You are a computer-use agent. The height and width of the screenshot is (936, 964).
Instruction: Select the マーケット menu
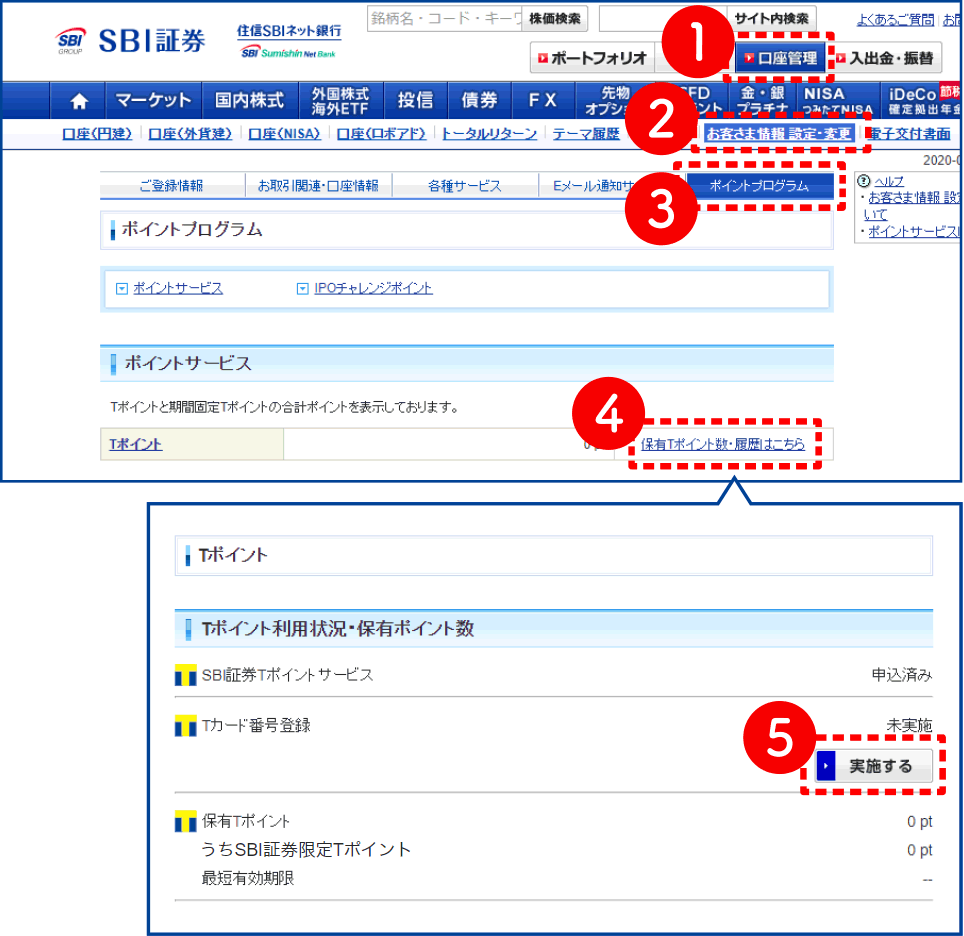click(153, 100)
